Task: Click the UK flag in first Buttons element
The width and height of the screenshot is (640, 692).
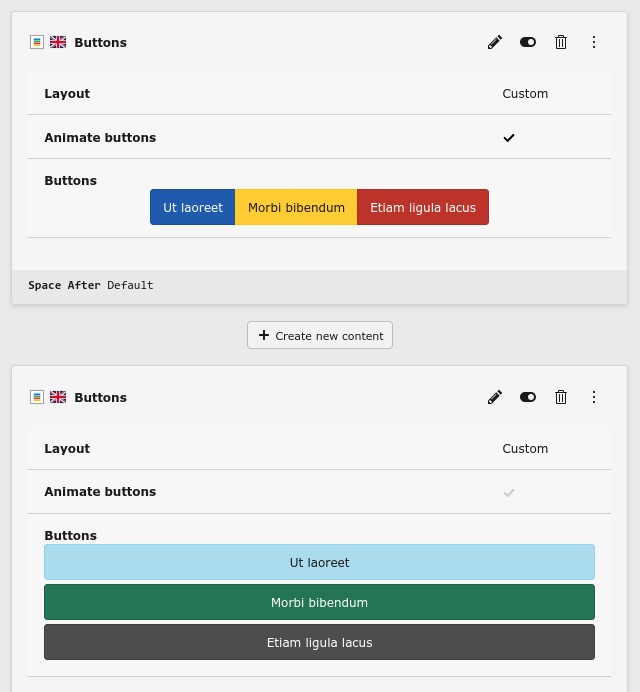Action: coord(58,42)
